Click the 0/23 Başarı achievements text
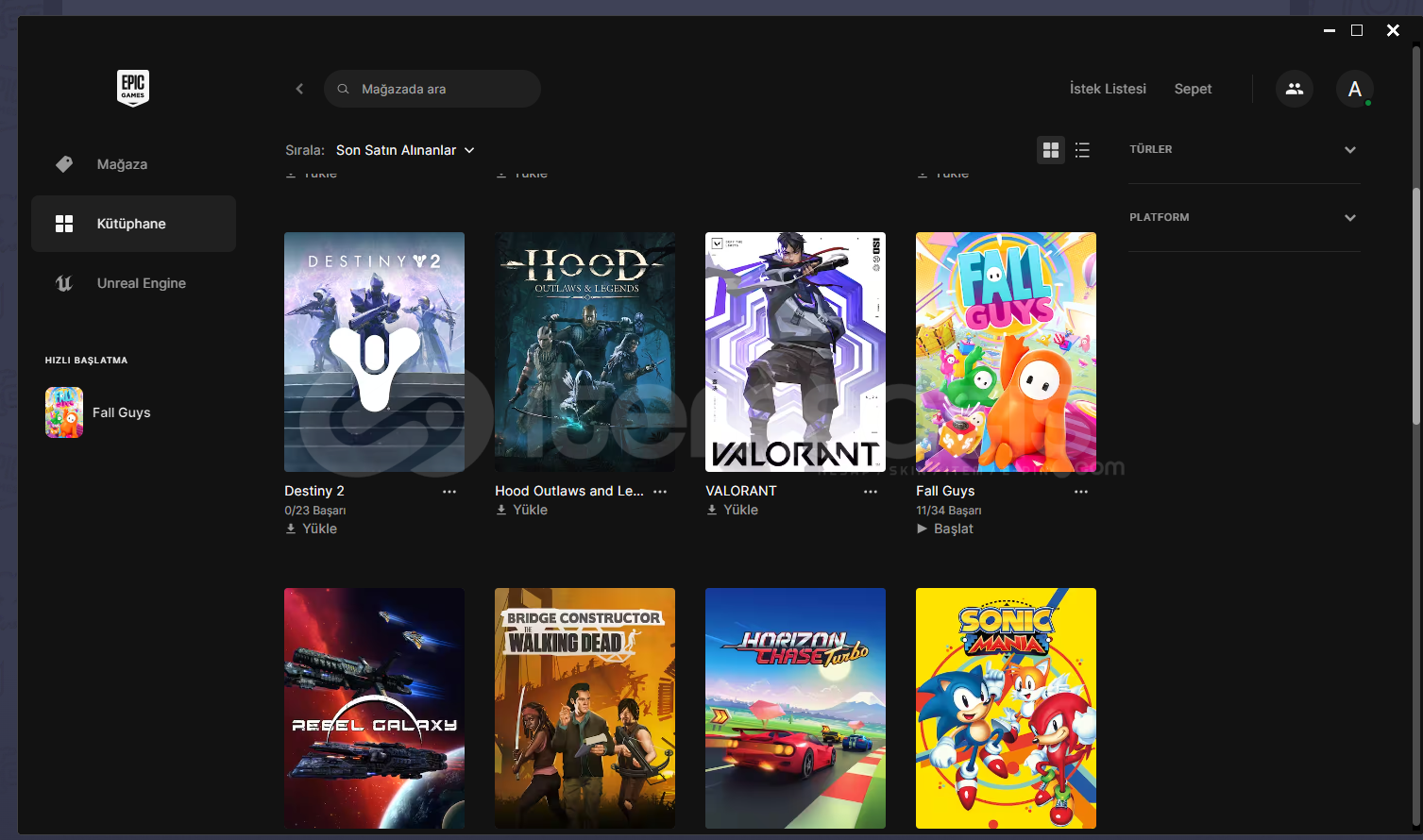Viewport: 1423px width, 840px height. pyautogui.click(x=315, y=511)
